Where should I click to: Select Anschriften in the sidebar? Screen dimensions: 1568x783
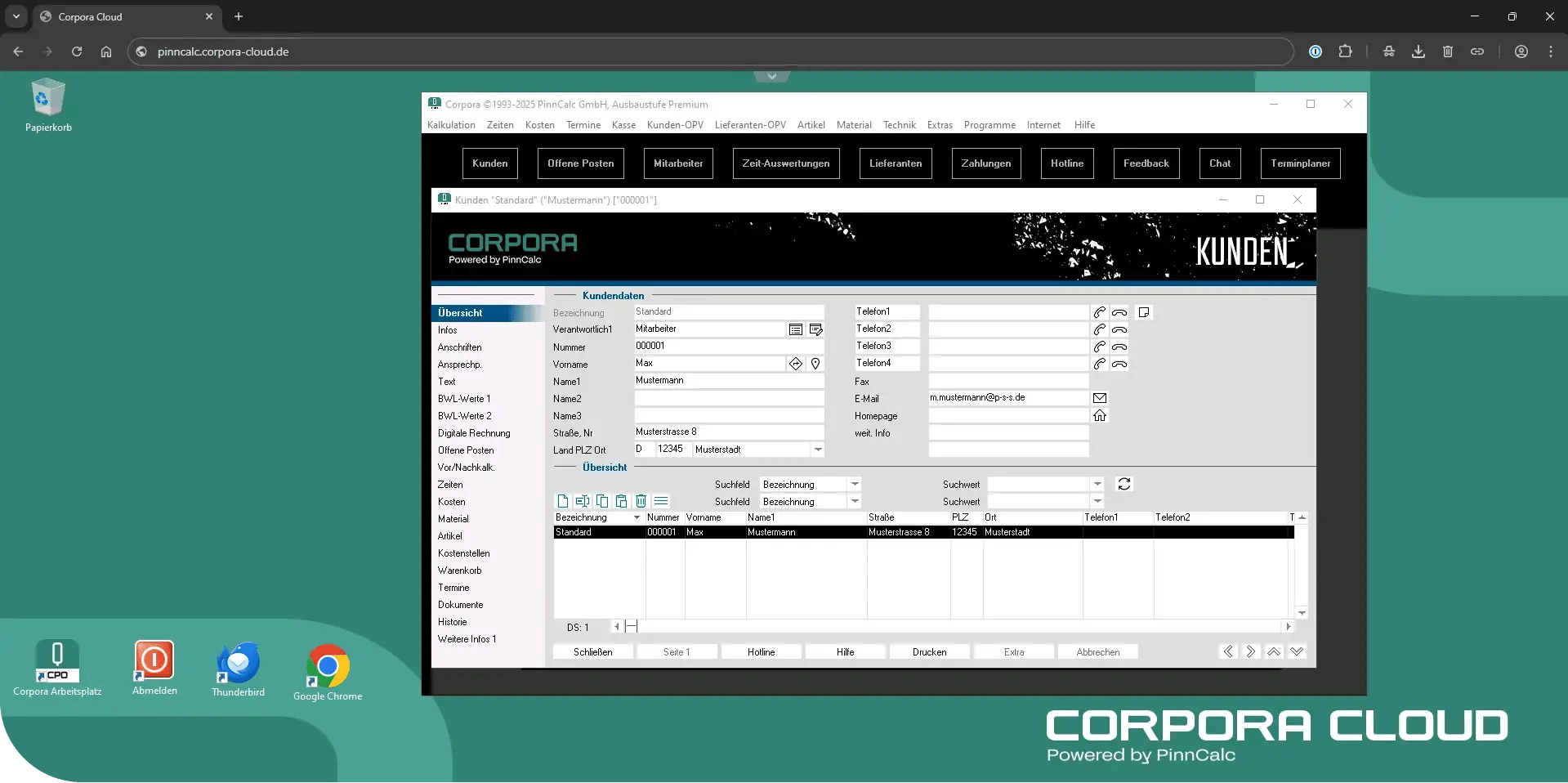460,347
